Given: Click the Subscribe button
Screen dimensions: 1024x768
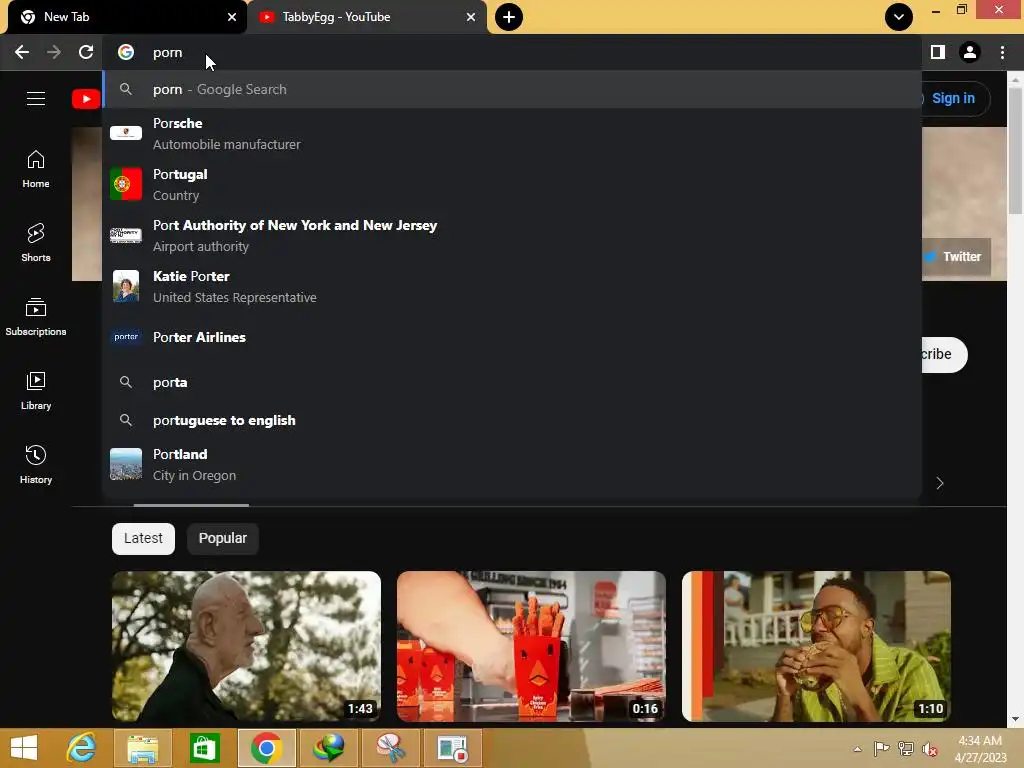Looking at the screenshot, I should coord(944,355).
